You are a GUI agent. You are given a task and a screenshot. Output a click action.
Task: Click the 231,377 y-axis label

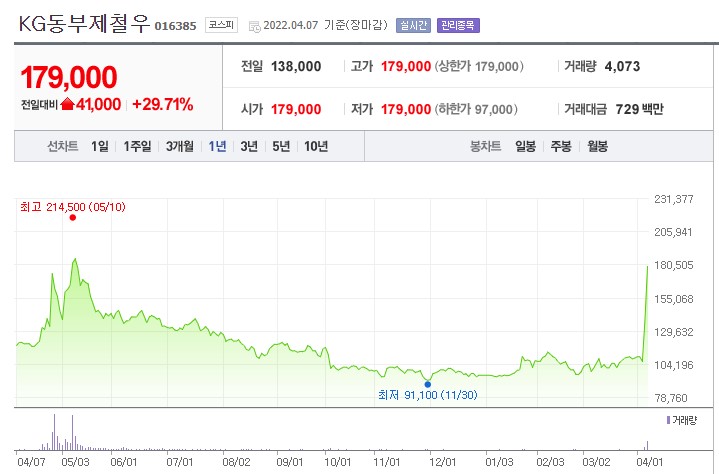coord(674,199)
